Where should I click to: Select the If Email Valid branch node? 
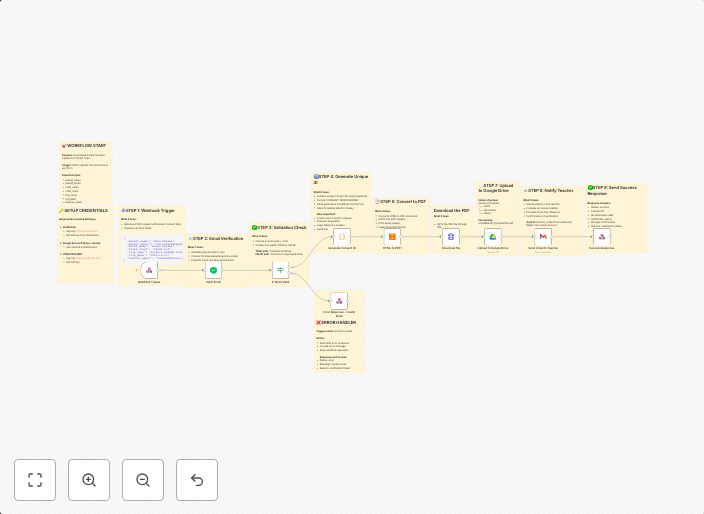pyautogui.click(x=281, y=270)
